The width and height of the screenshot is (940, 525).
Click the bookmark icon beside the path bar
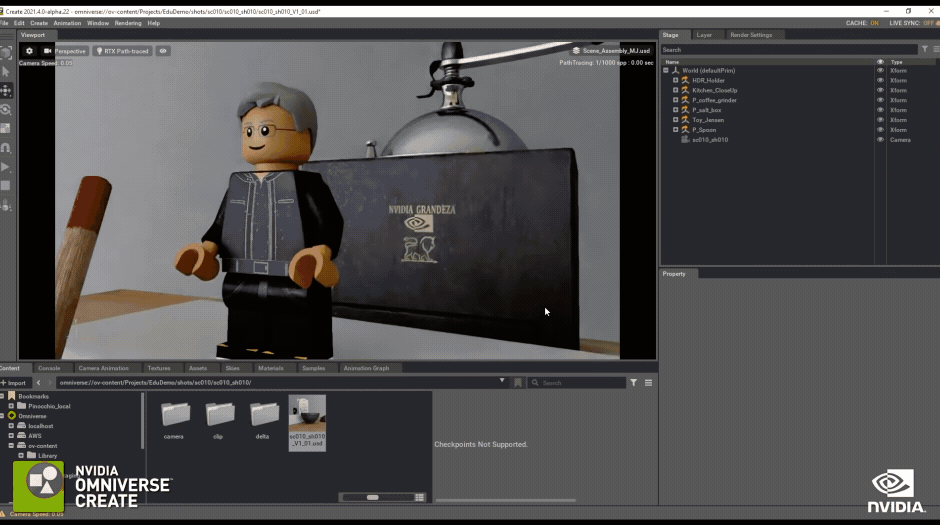(x=518, y=382)
